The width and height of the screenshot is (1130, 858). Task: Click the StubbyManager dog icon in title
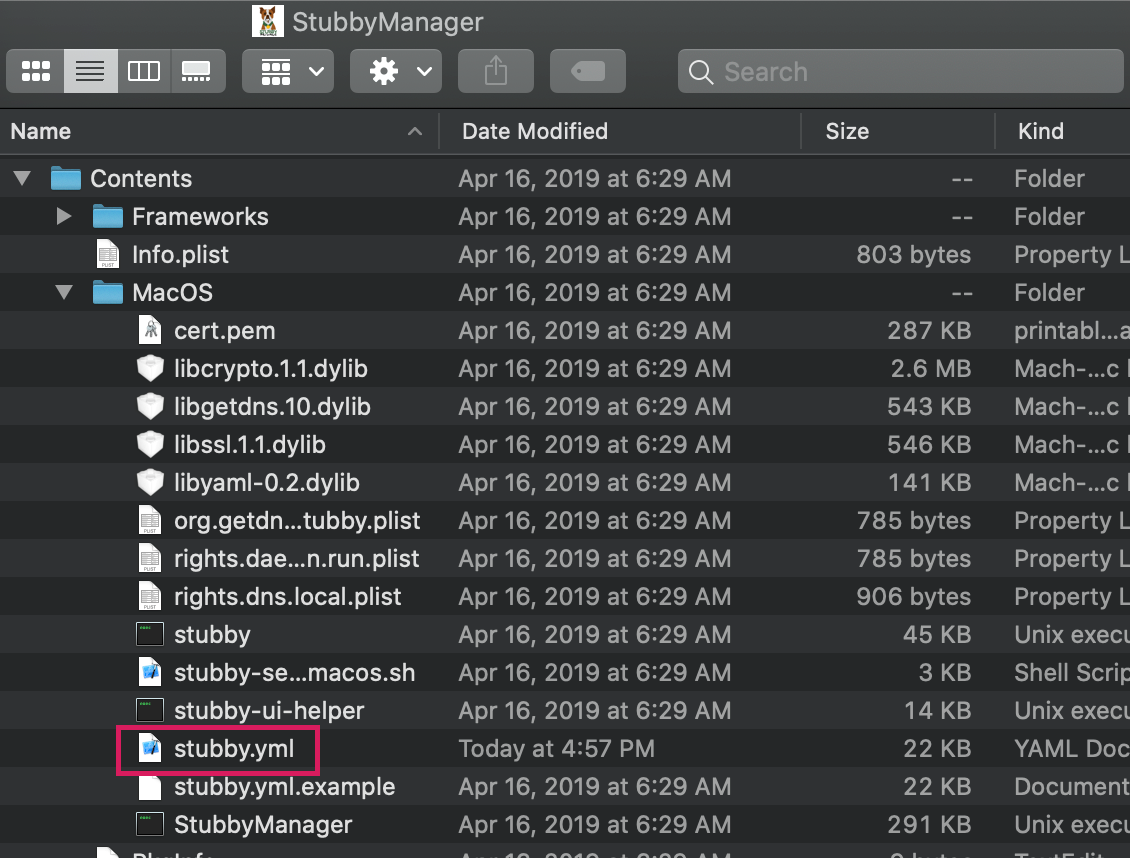coord(267,21)
